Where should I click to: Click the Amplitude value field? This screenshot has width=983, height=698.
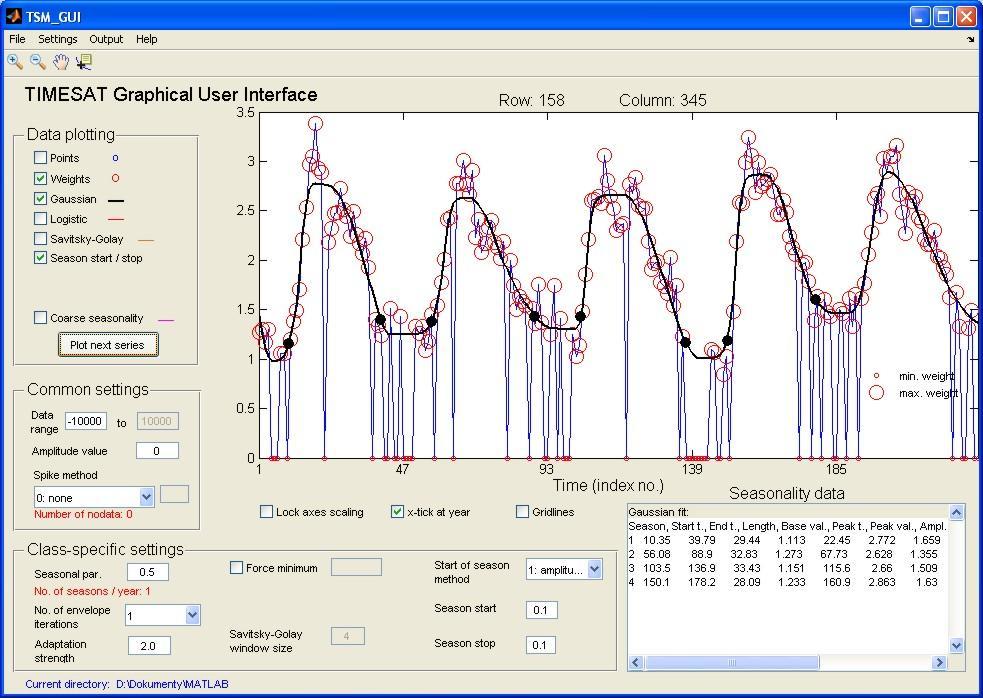(157, 451)
